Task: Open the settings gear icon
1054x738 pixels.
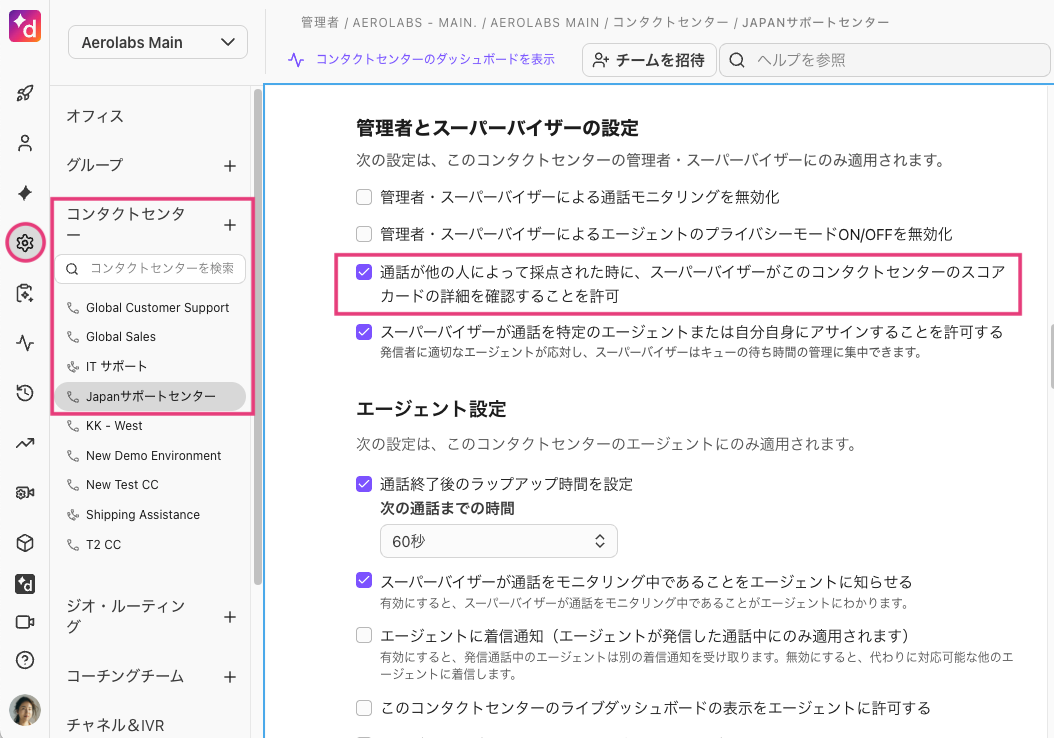Action: tap(25, 243)
